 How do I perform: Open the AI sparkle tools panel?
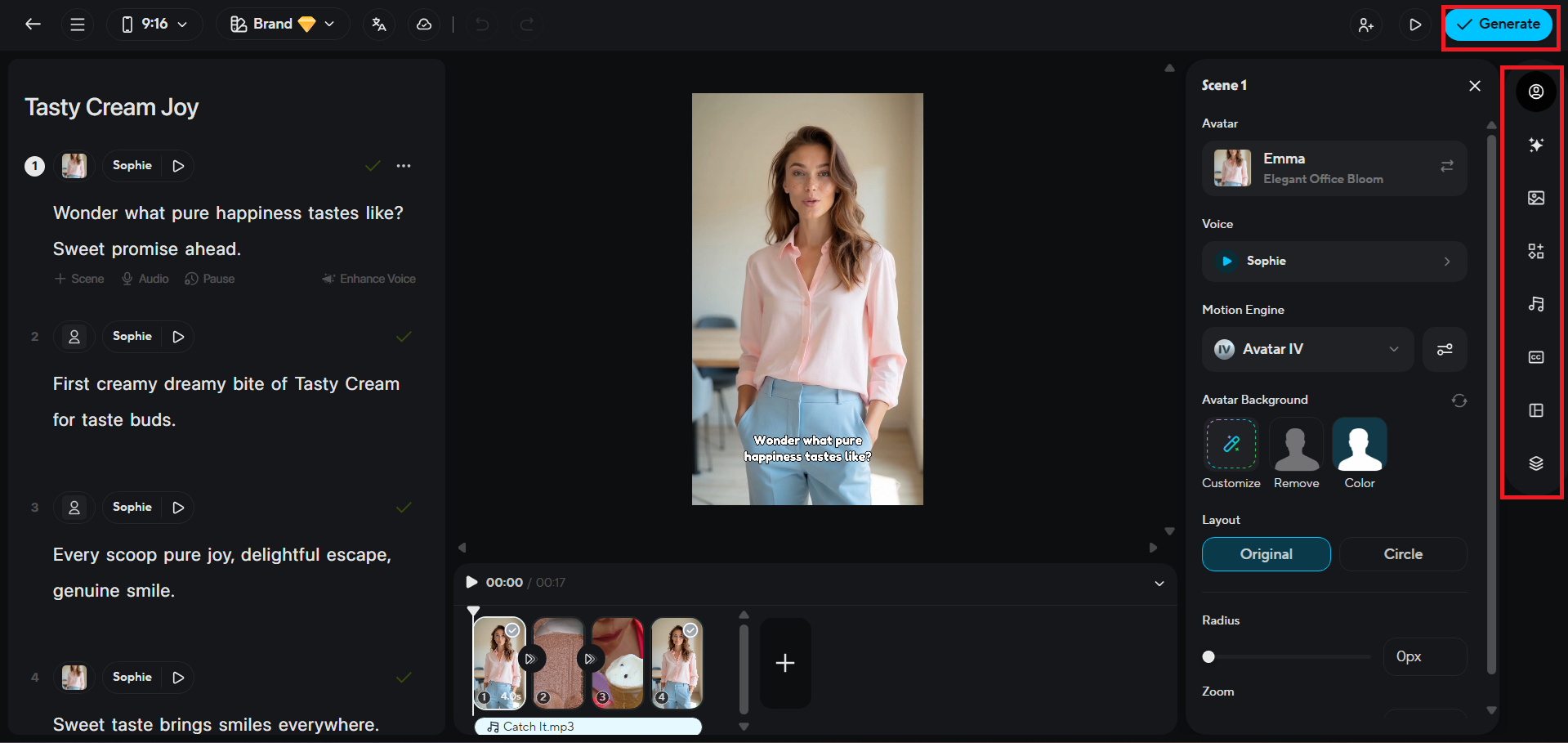point(1536,145)
